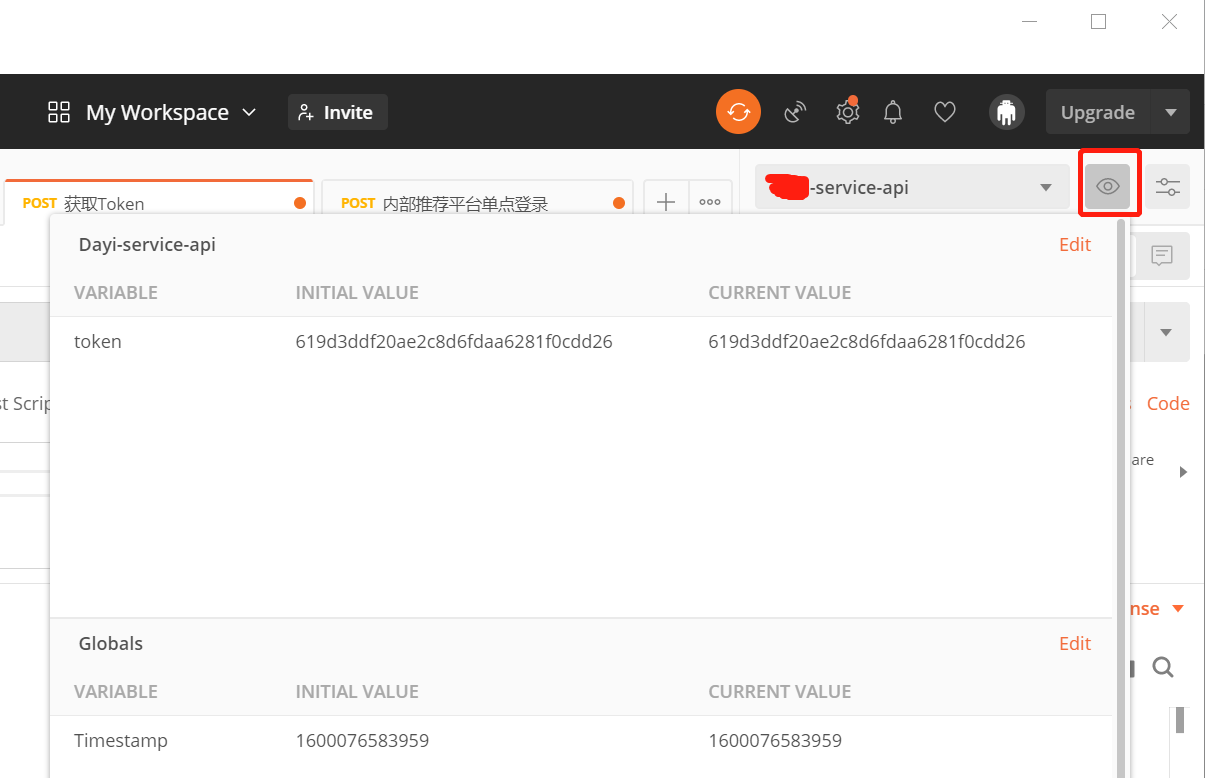Launch the Interceptor robot icon

[1006, 111]
